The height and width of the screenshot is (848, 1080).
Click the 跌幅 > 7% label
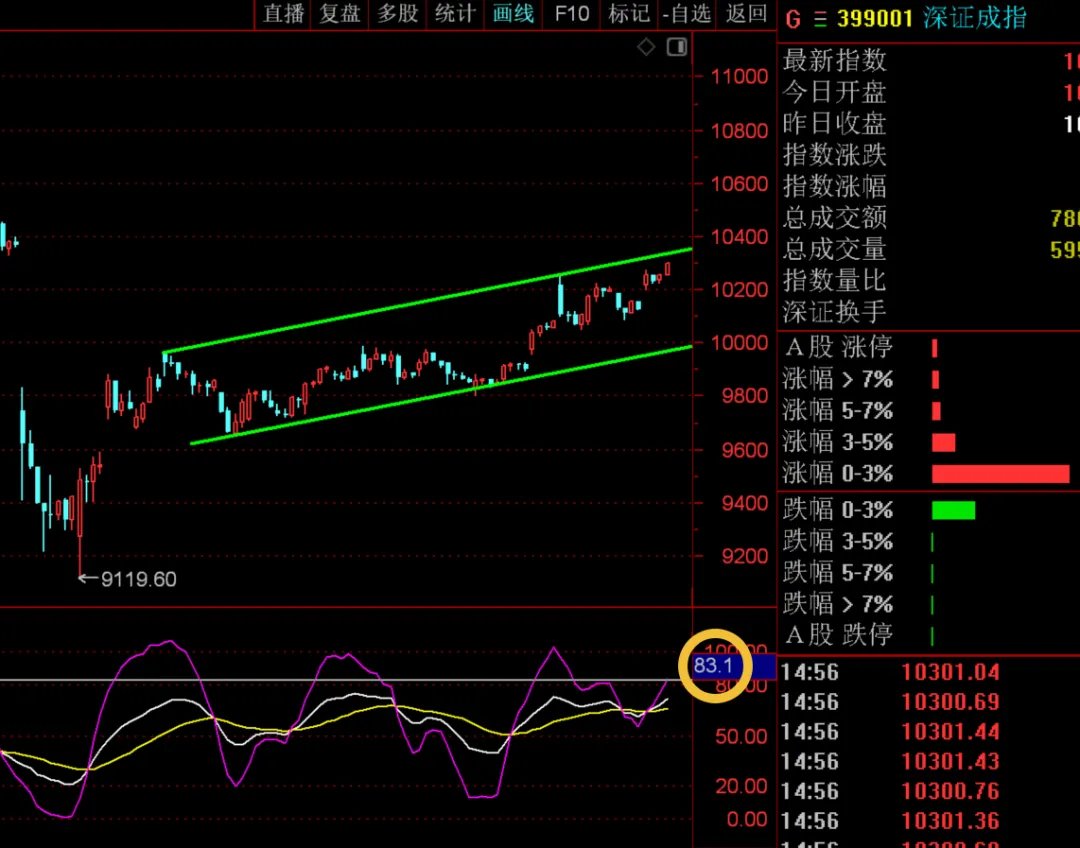point(838,604)
